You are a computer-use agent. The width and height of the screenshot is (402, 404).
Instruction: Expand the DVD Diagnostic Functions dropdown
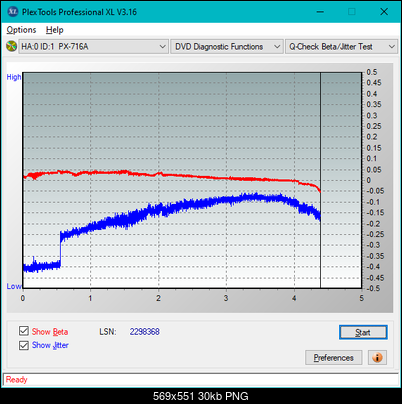(x=227, y=47)
